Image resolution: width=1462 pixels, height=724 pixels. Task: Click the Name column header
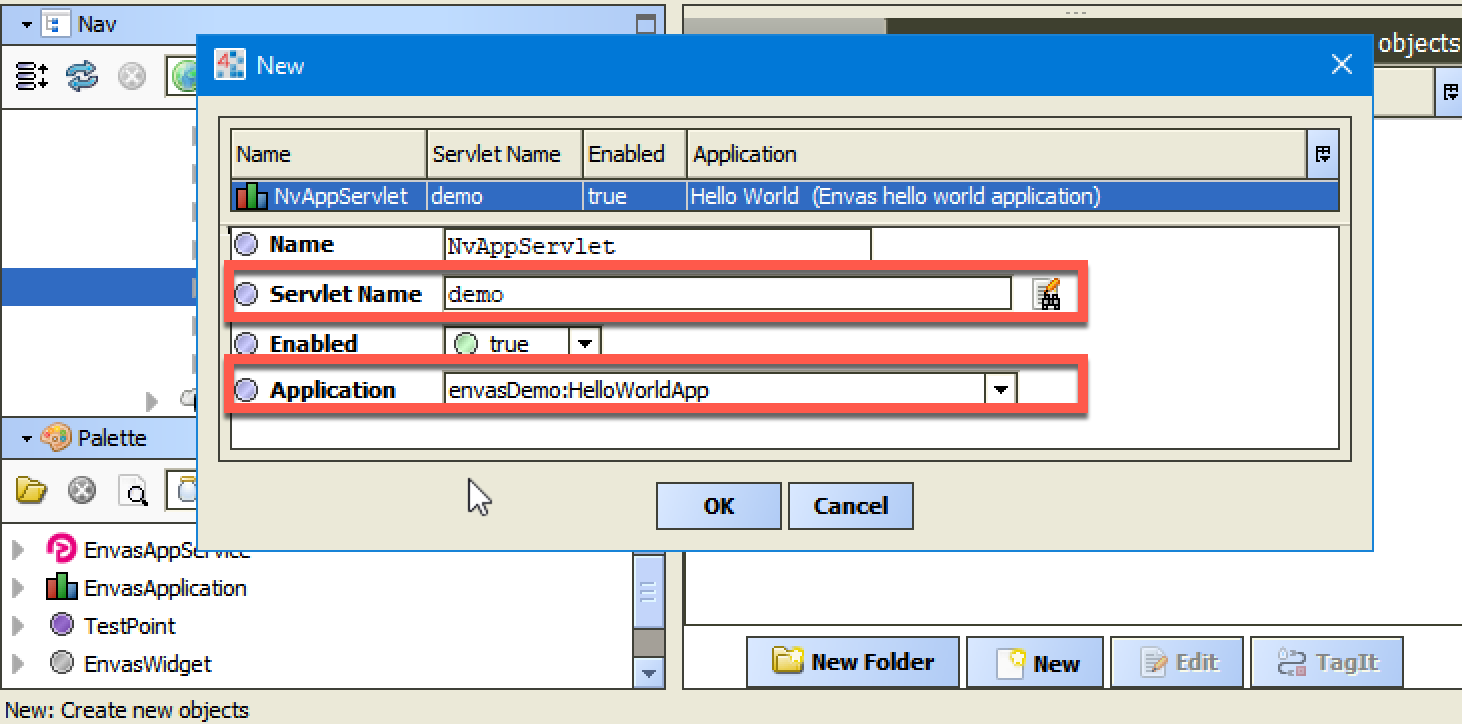329,154
